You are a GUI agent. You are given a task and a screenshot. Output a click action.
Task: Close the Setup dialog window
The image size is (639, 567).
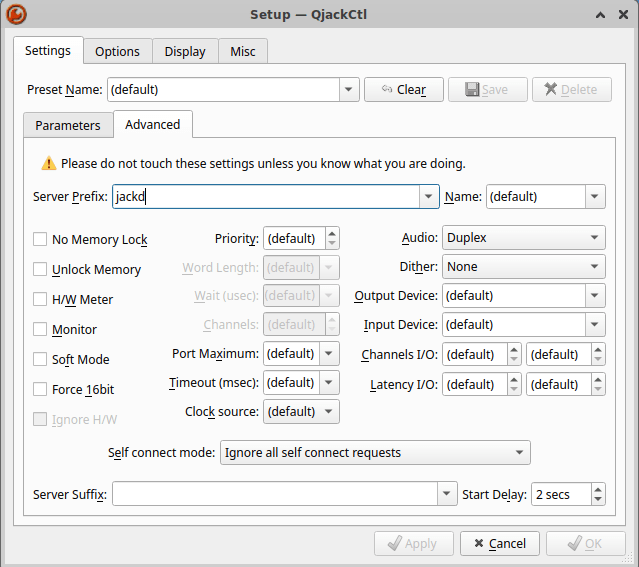coord(623,15)
